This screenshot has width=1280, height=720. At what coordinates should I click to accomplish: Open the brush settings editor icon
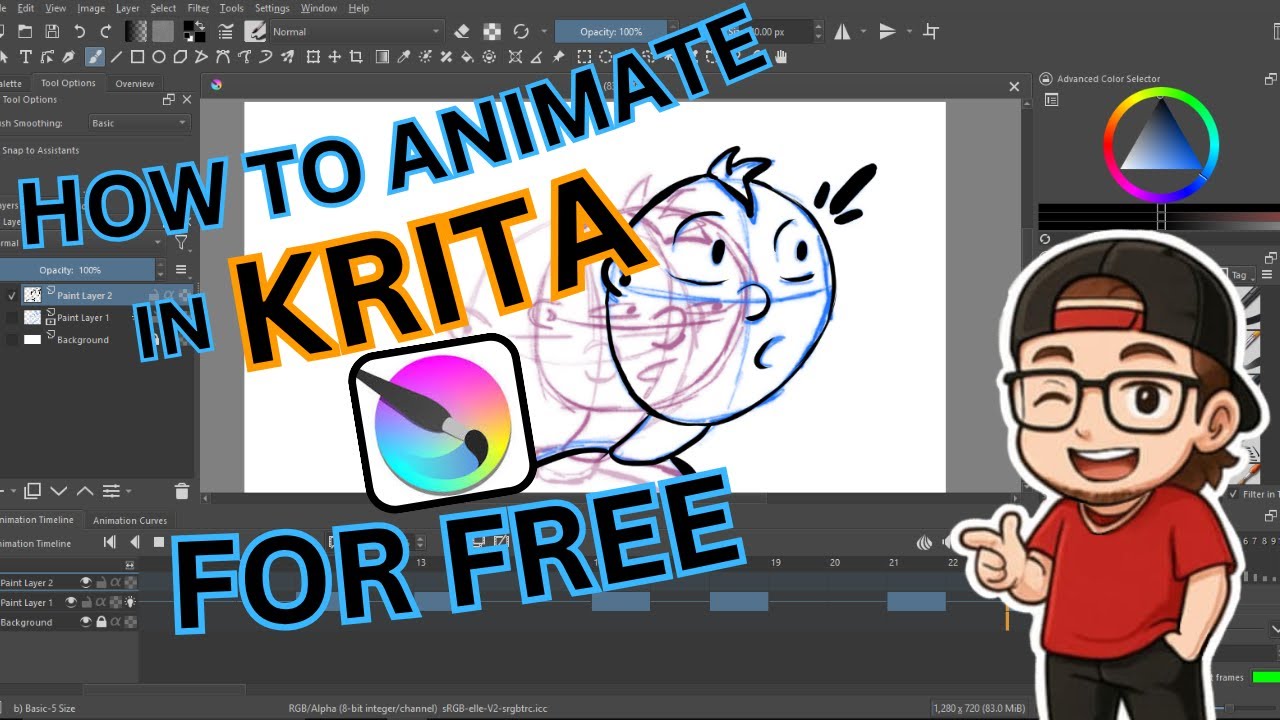[227, 32]
